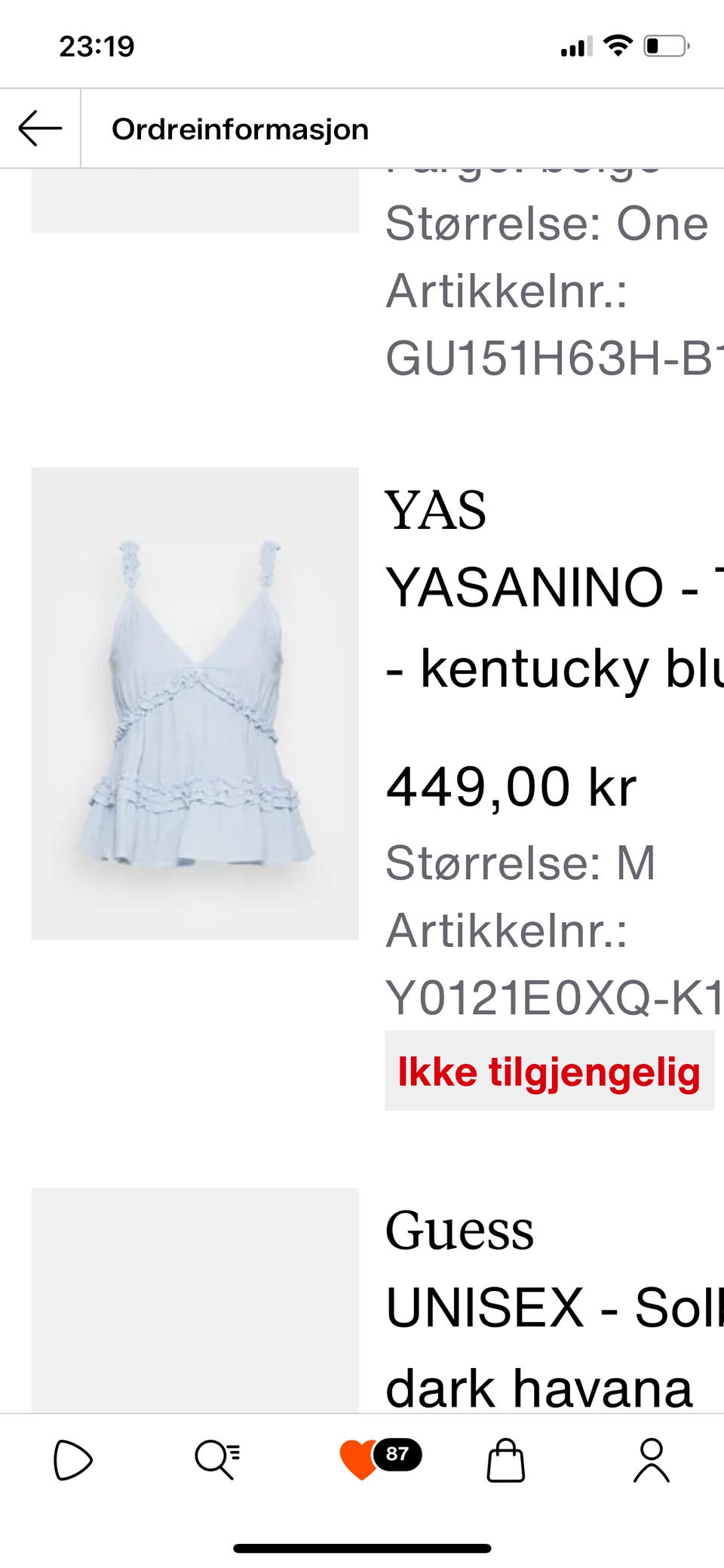
Task: Open YASANINO kentucky blue product title
Action: click(x=554, y=628)
